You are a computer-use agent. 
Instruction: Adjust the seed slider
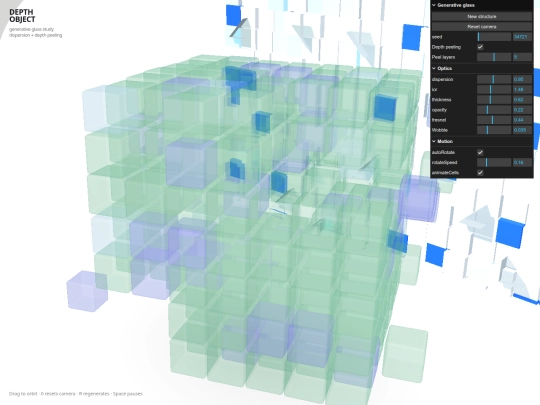point(494,37)
